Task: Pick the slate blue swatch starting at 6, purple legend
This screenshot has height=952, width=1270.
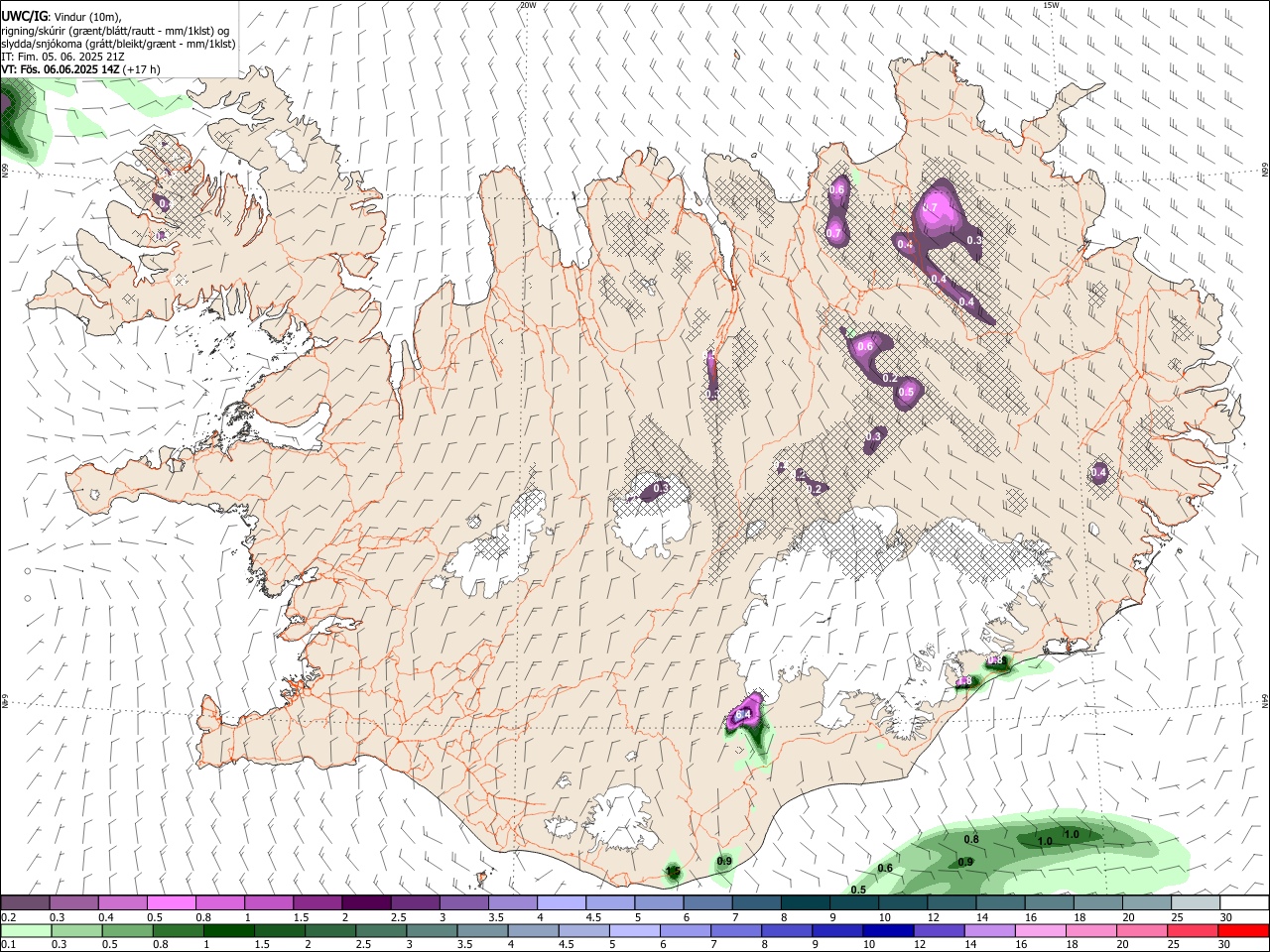Action: click(707, 903)
